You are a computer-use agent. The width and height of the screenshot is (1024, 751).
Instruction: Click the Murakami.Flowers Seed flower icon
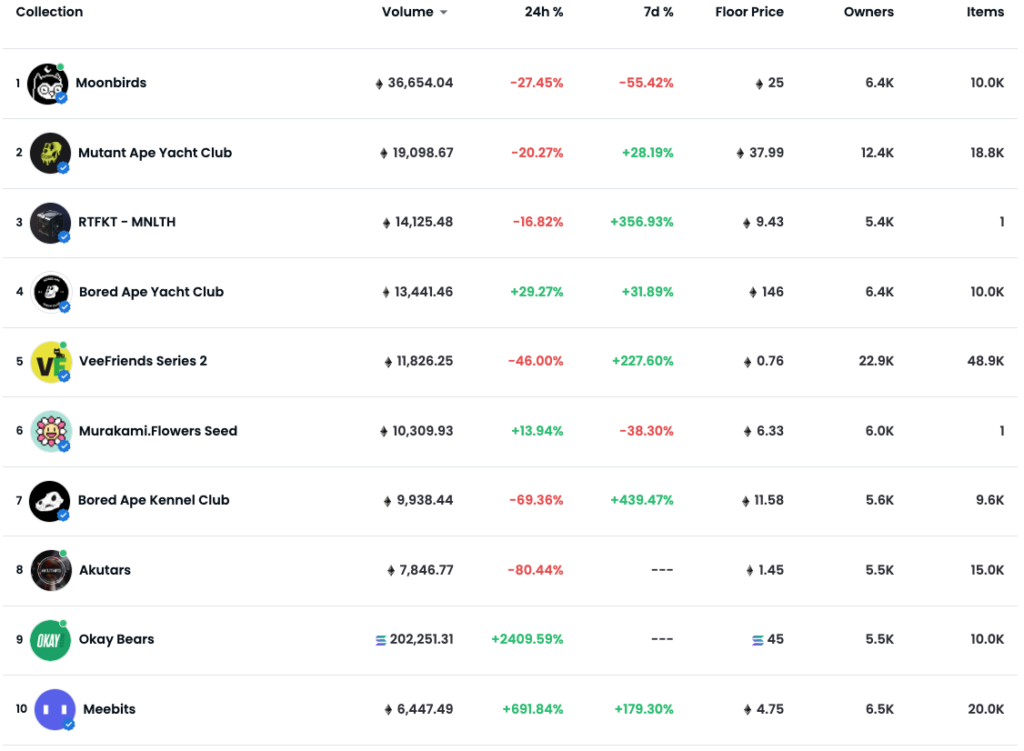click(50, 431)
